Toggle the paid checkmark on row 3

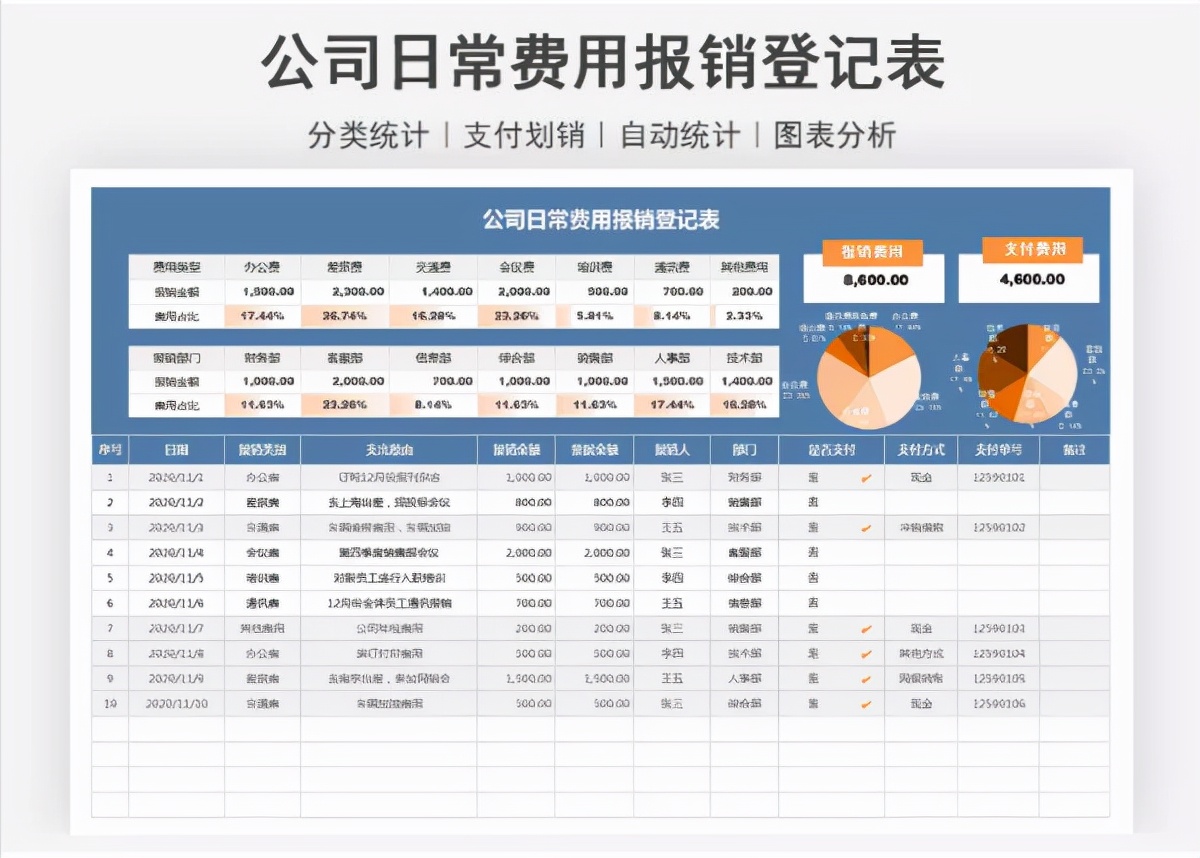pos(868,527)
